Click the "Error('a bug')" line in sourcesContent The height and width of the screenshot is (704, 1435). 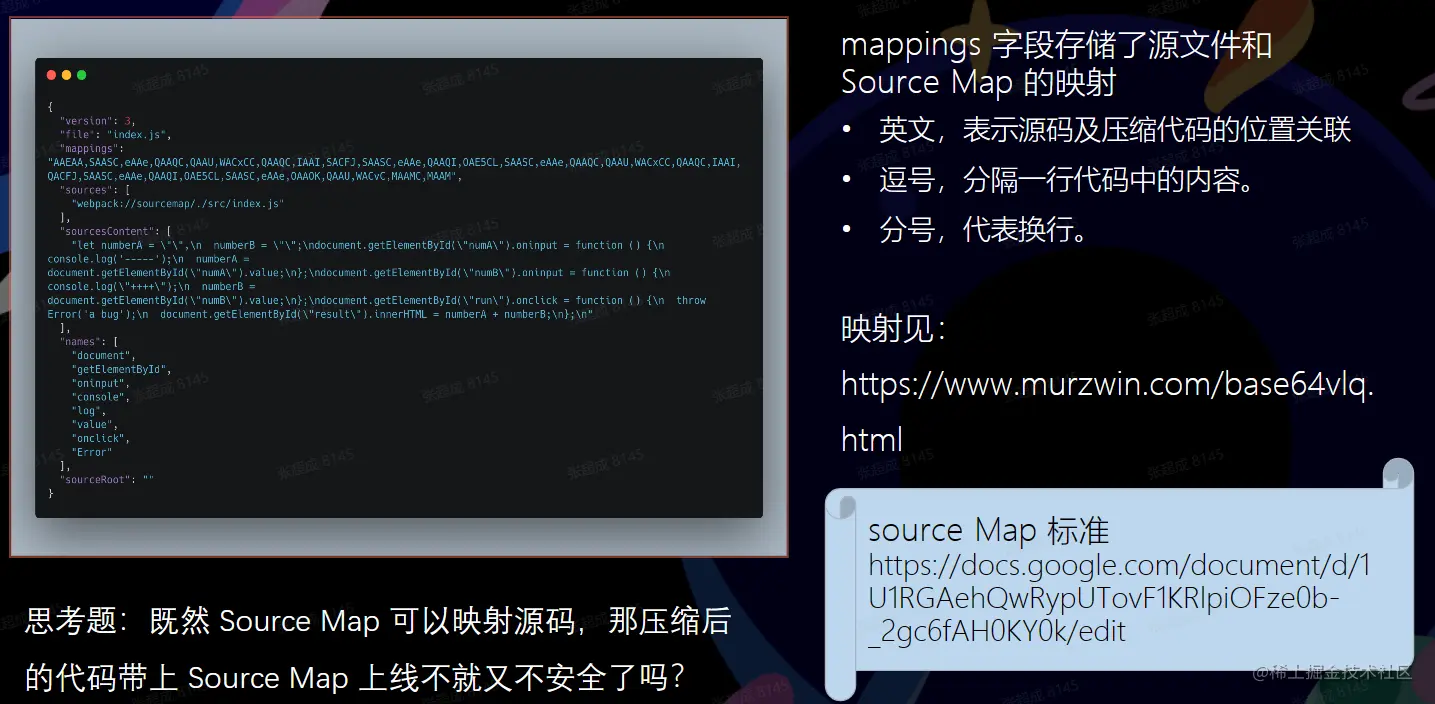320,314
